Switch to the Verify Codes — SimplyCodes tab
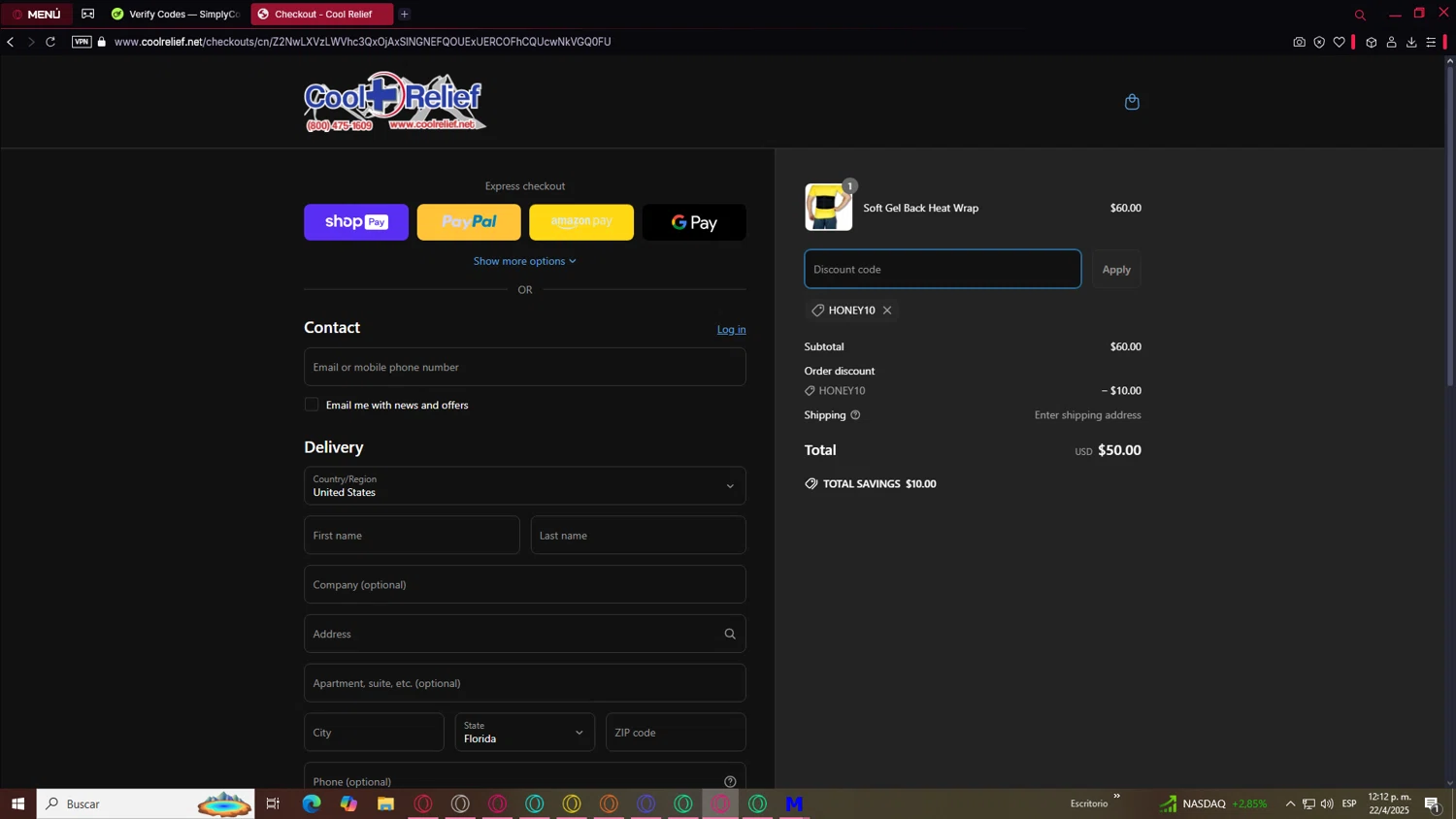The height and width of the screenshot is (819, 1456). (x=175, y=14)
